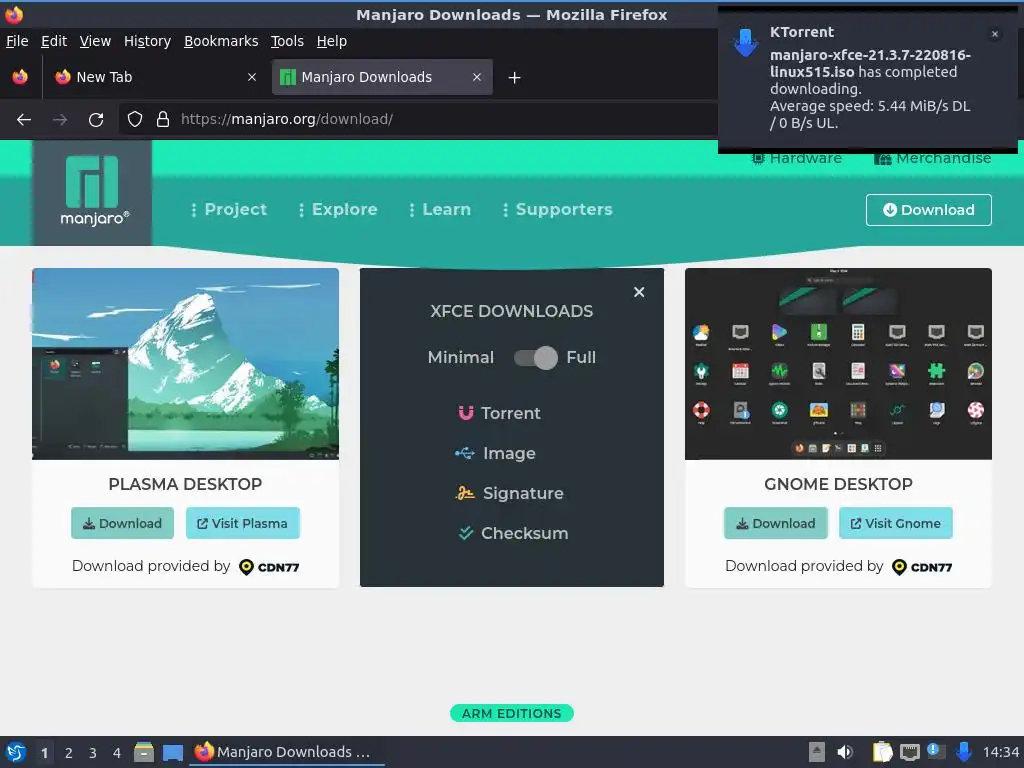Open the Help menu
This screenshot has height=768, width=1024.
[332, 41]
